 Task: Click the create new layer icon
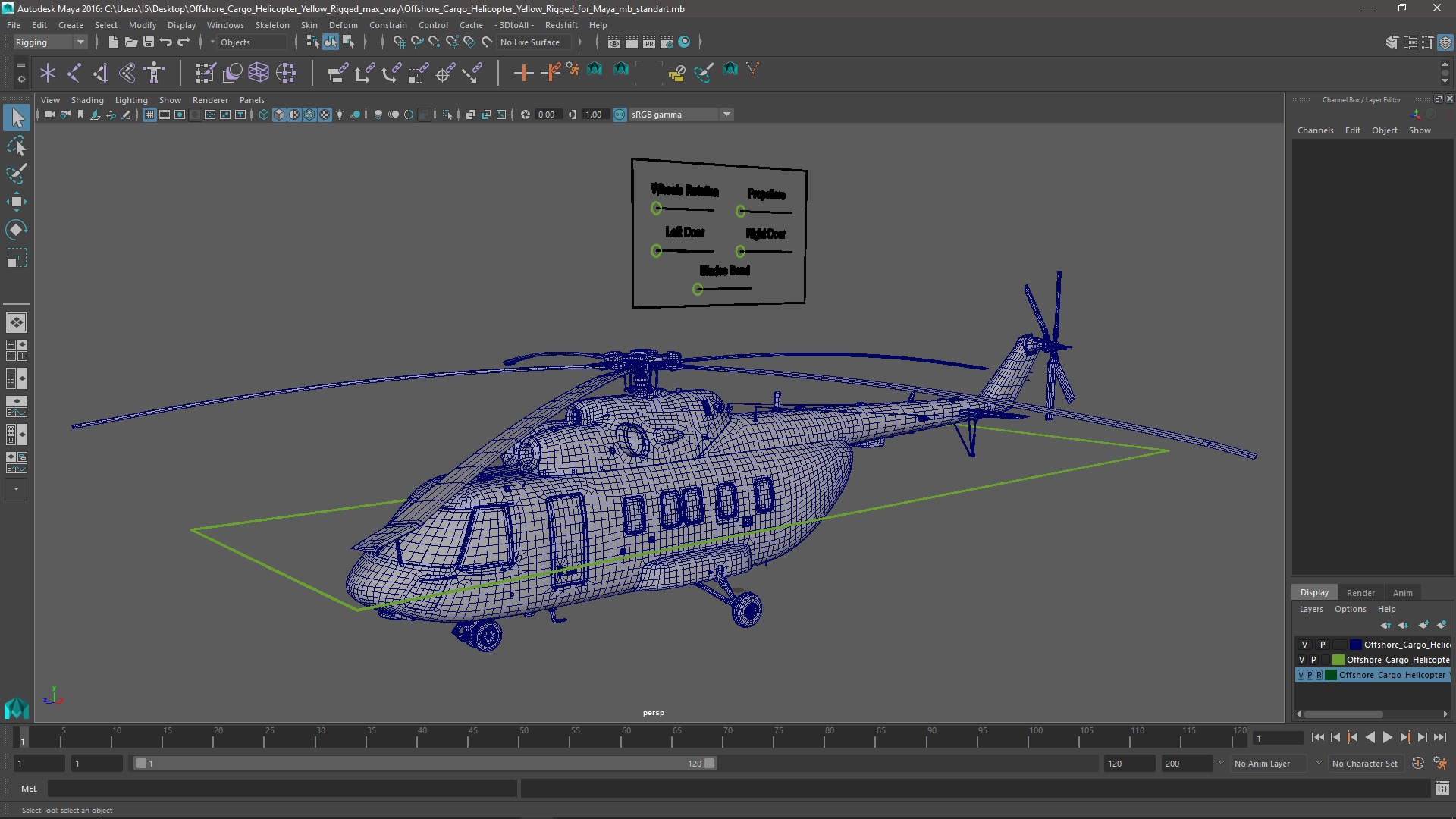pyautogui.click(x=1423, y=625)
